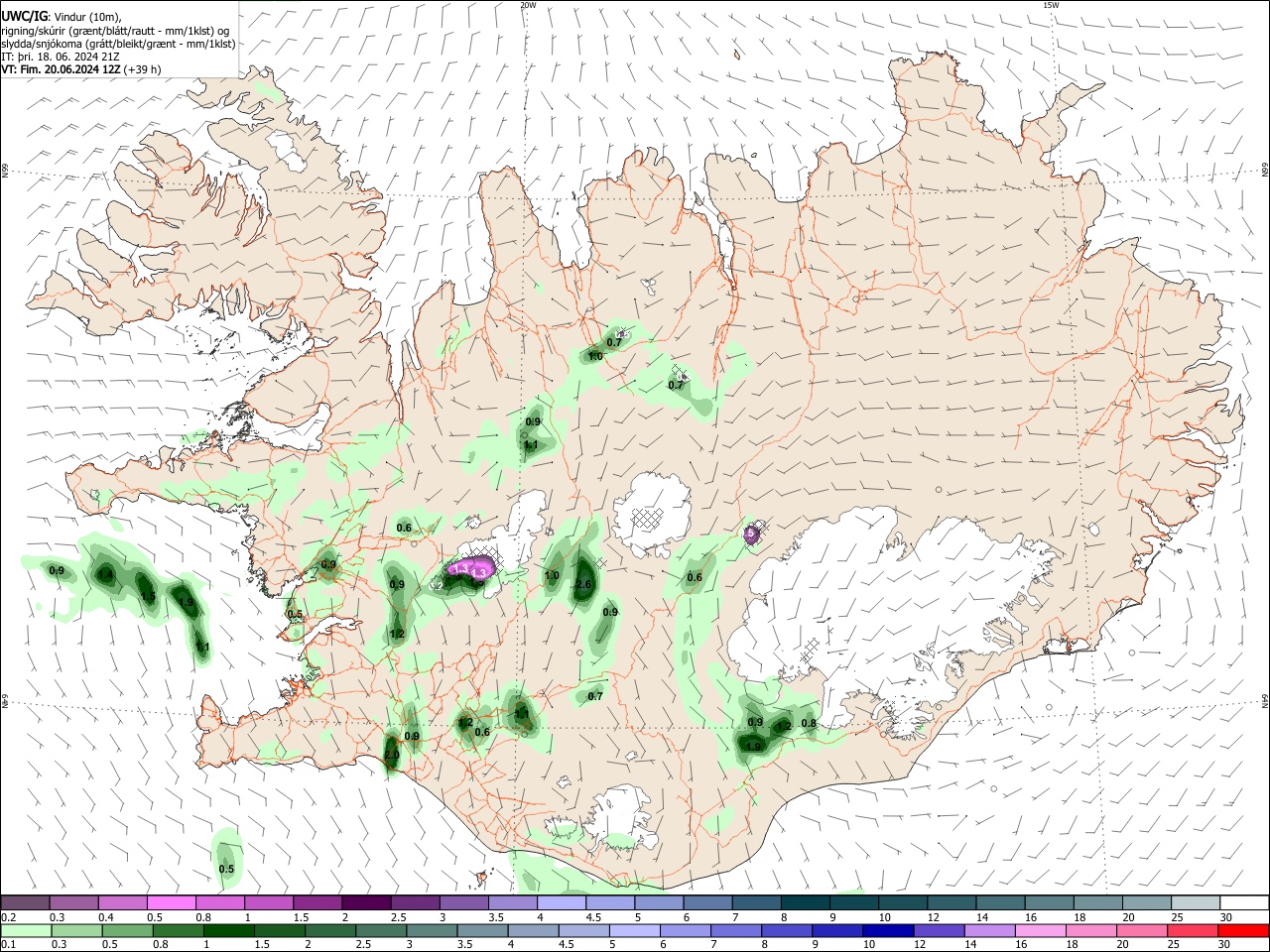The height and width of the screenshot is (952, 1270).
Task: Click the '2.6' precipitation value on the map
Action: coord(583,585)
